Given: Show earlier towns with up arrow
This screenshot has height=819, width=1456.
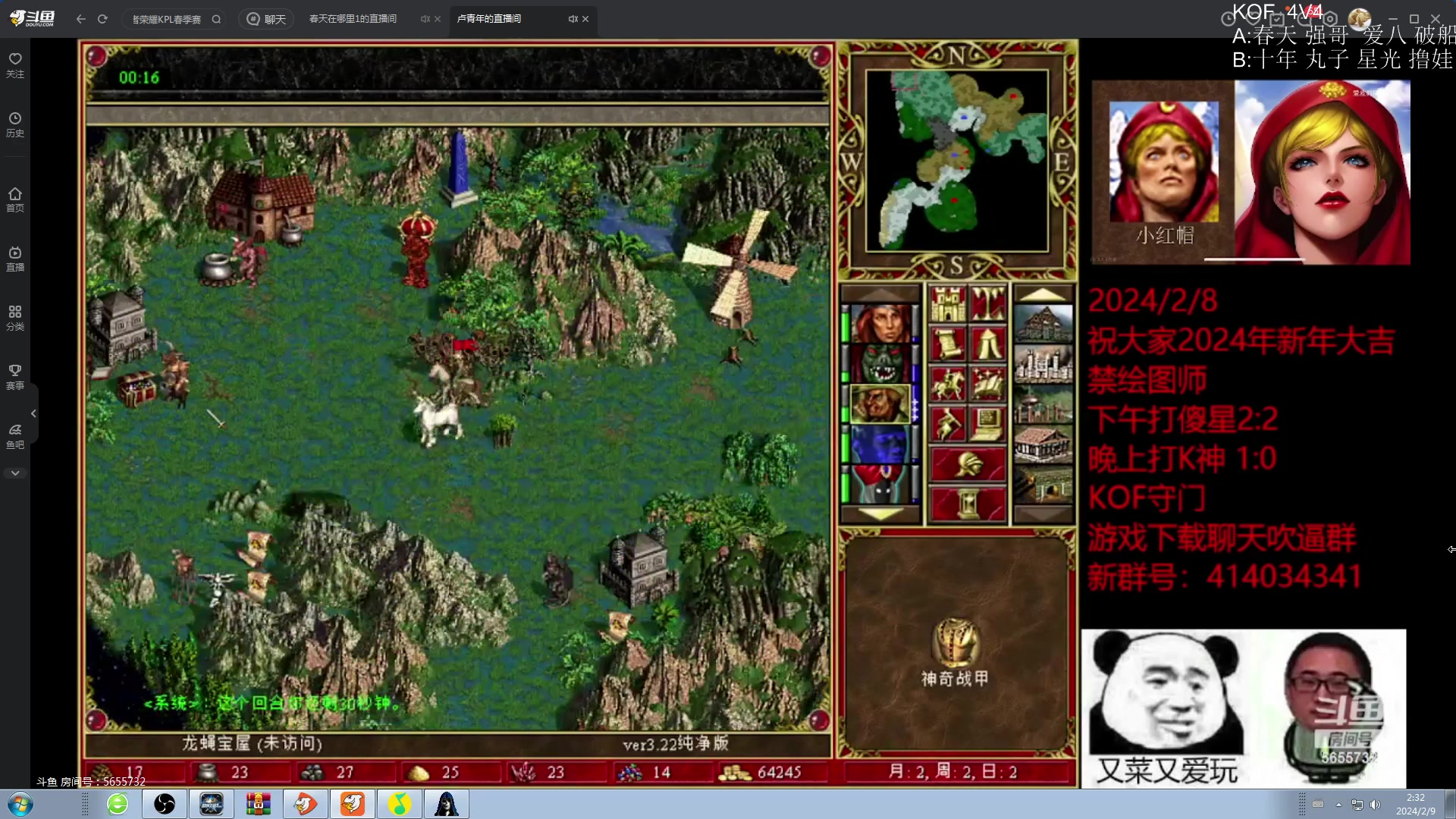Looking at the screenshot, I should [x=1043, y=294].
